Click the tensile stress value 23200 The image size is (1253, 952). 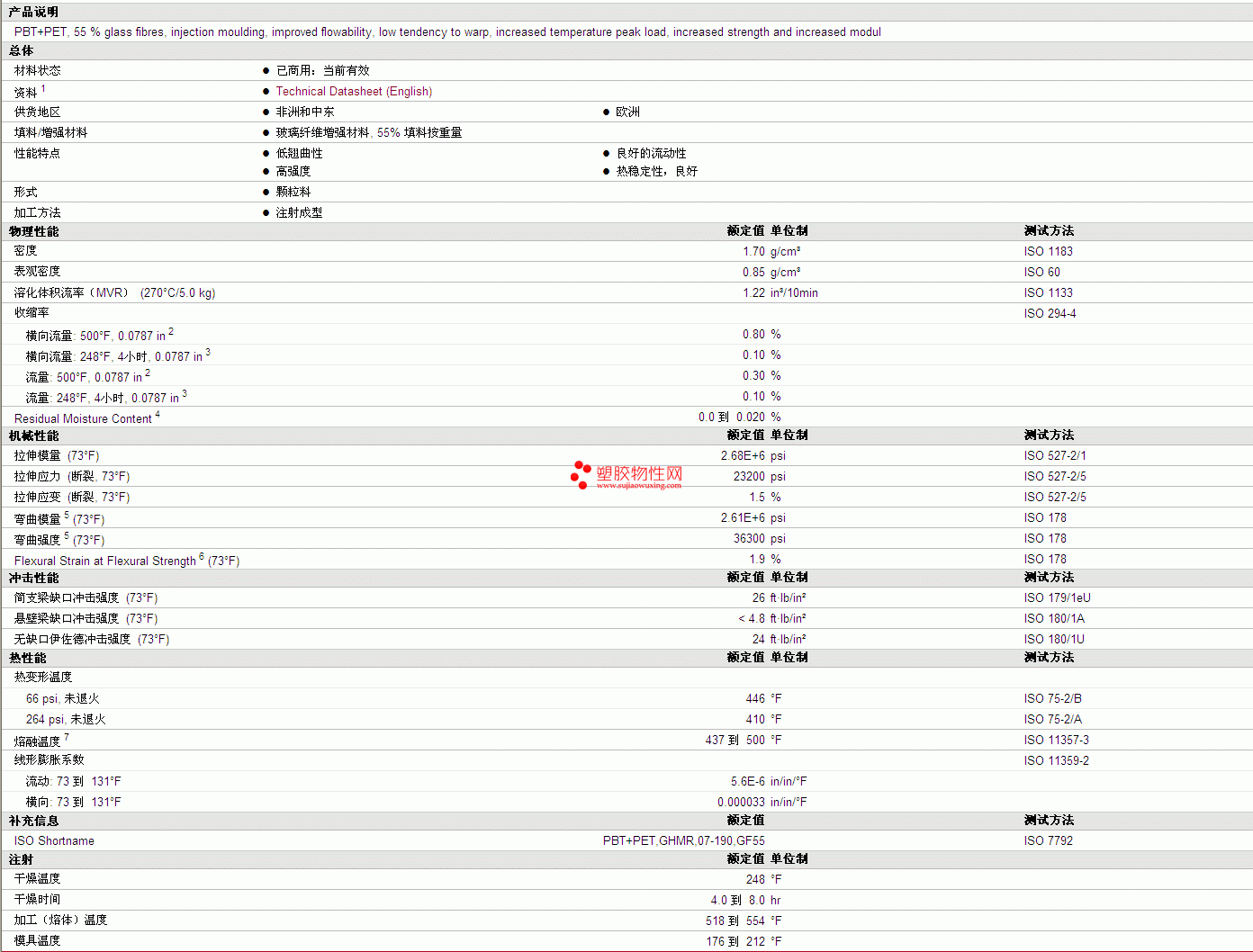(750, 477)
